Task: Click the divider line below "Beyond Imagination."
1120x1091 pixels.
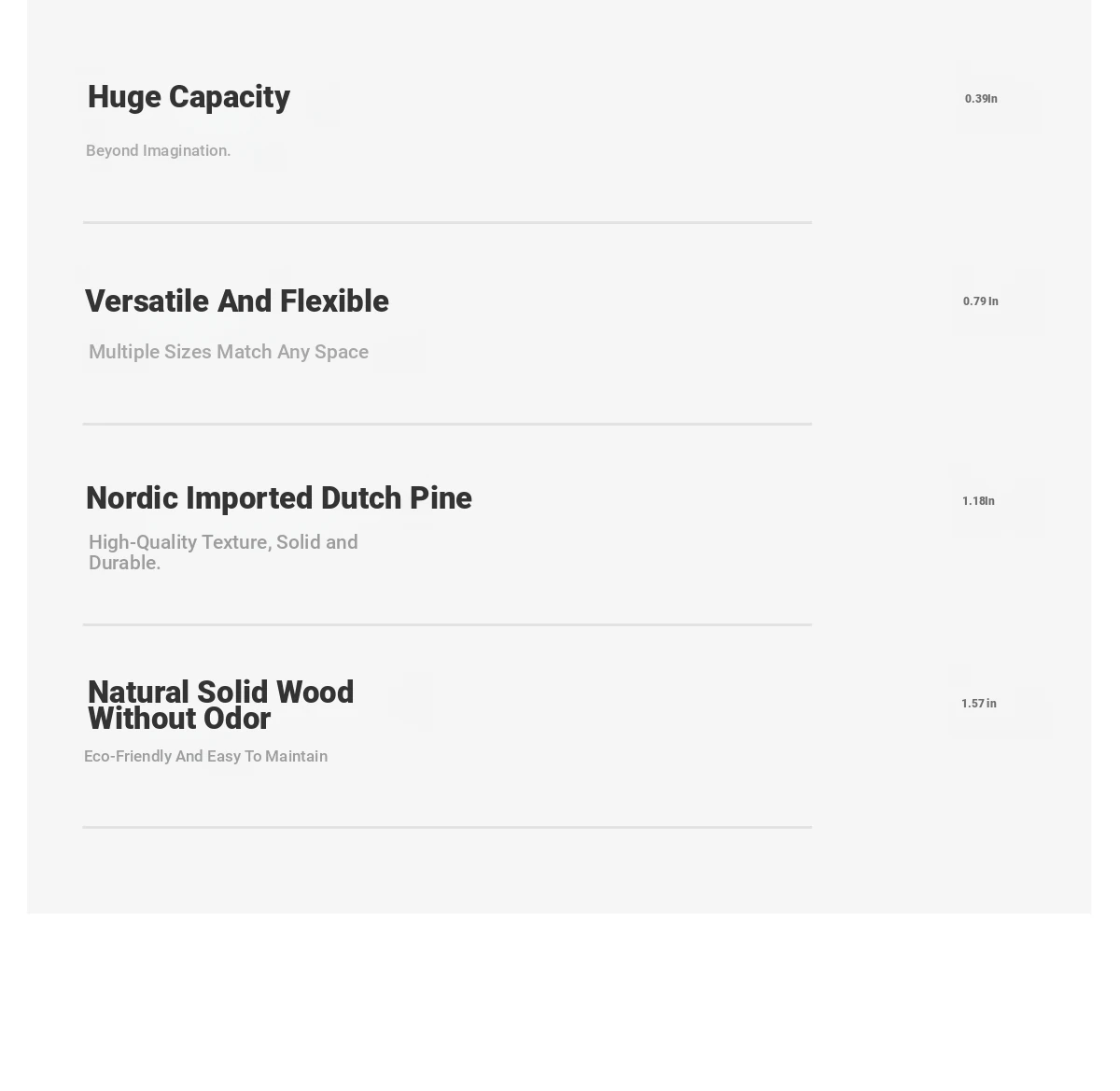Action: 447,222
